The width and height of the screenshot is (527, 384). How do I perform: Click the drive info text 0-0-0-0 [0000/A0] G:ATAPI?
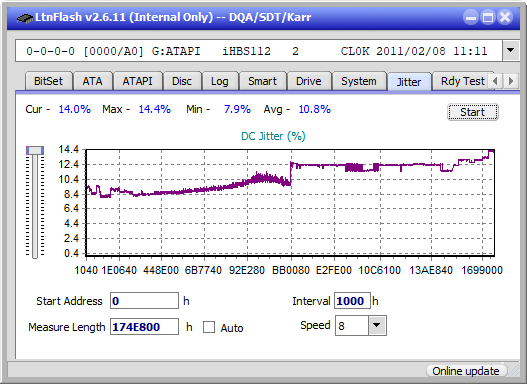coord(113,51)
